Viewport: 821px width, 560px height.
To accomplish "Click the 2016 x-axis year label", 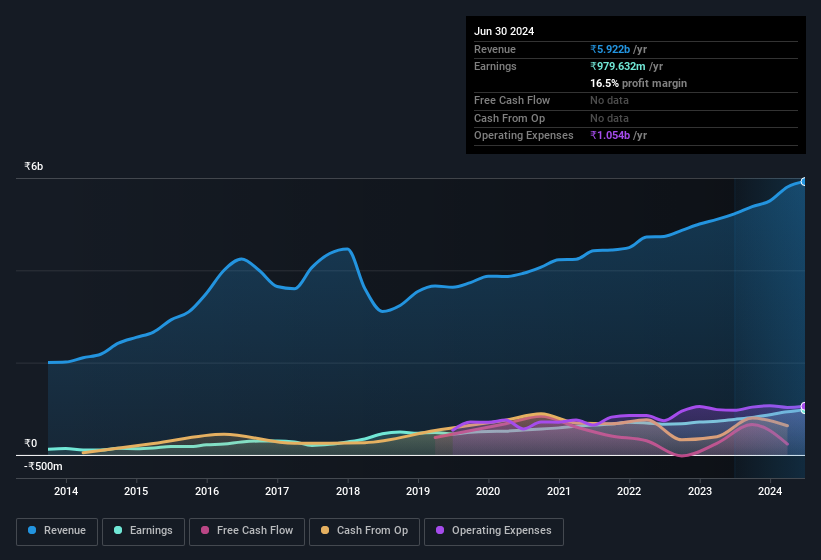I will pyautogui.click(x=207, y=491).
